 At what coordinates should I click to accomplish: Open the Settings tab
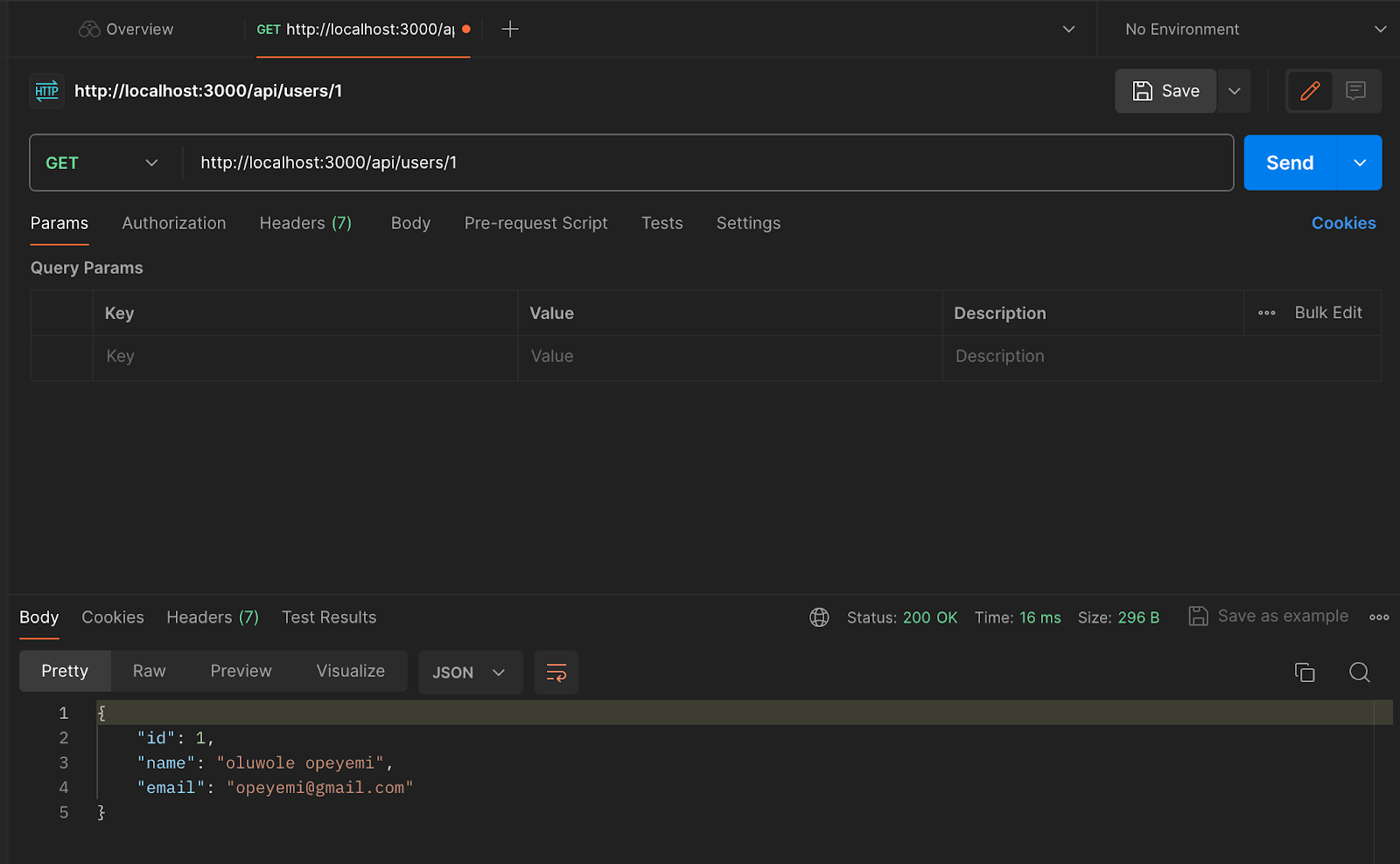pos(748,223)
